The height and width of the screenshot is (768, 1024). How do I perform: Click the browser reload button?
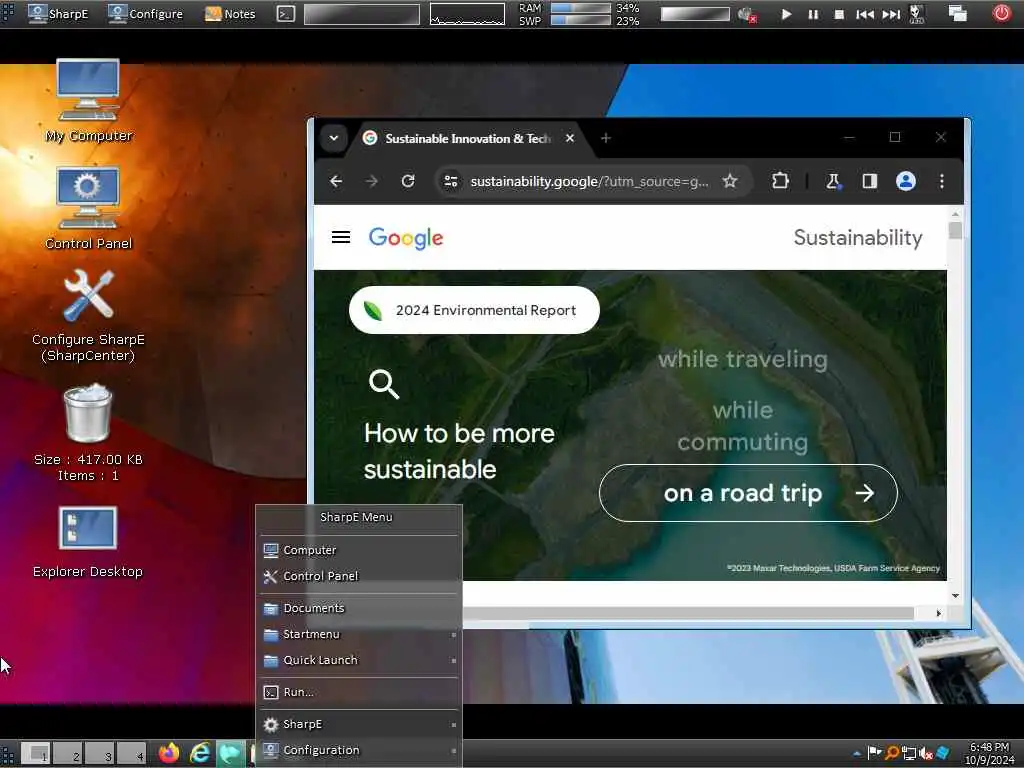tap(408, 181)
